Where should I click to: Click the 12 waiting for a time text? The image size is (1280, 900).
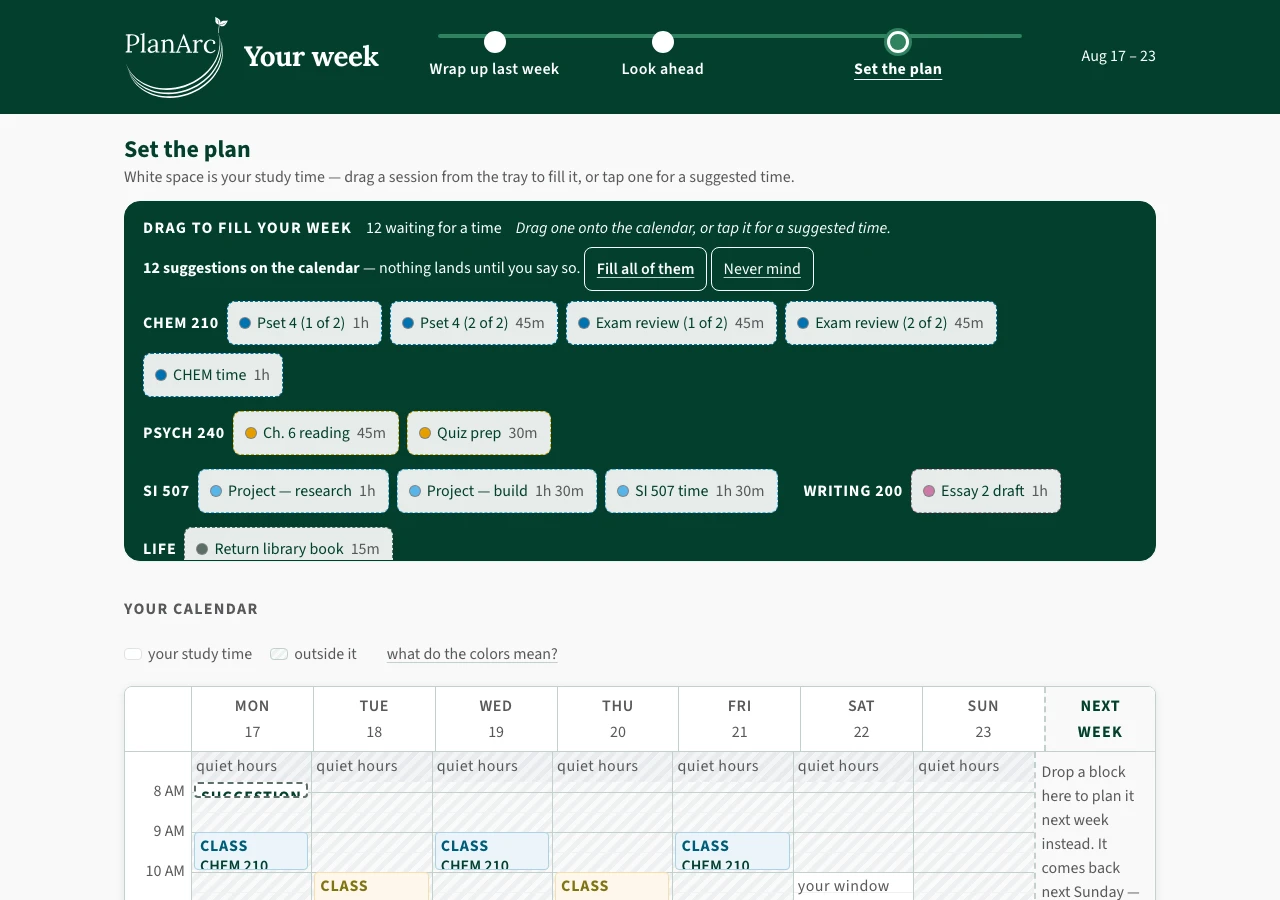[x=434, y=228]
